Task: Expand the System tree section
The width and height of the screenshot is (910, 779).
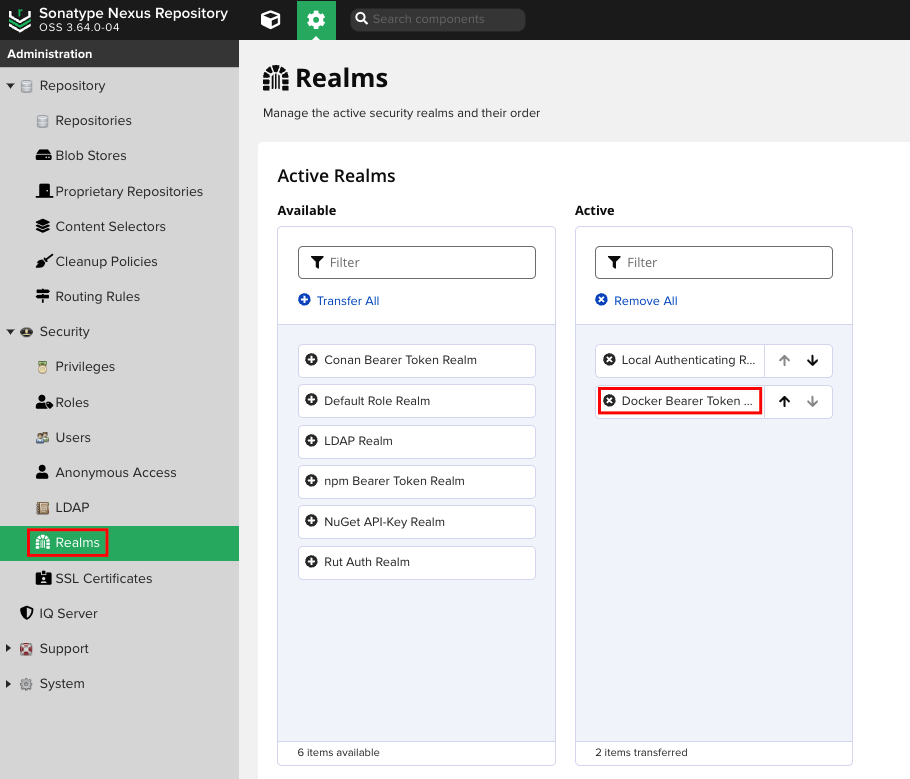Action: click(8, 684)
